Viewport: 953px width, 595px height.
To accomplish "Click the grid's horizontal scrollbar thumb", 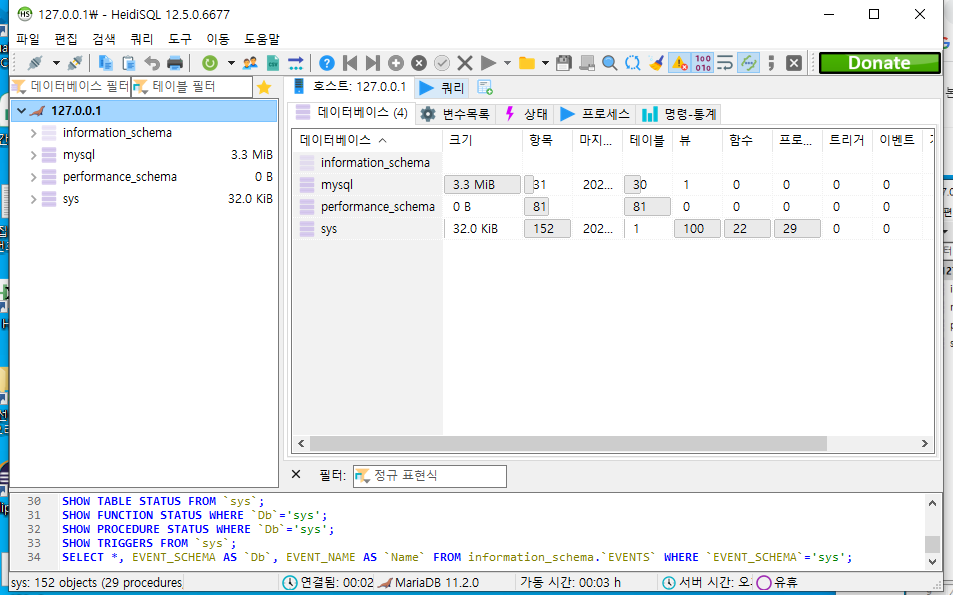I will tap(568, 444).
